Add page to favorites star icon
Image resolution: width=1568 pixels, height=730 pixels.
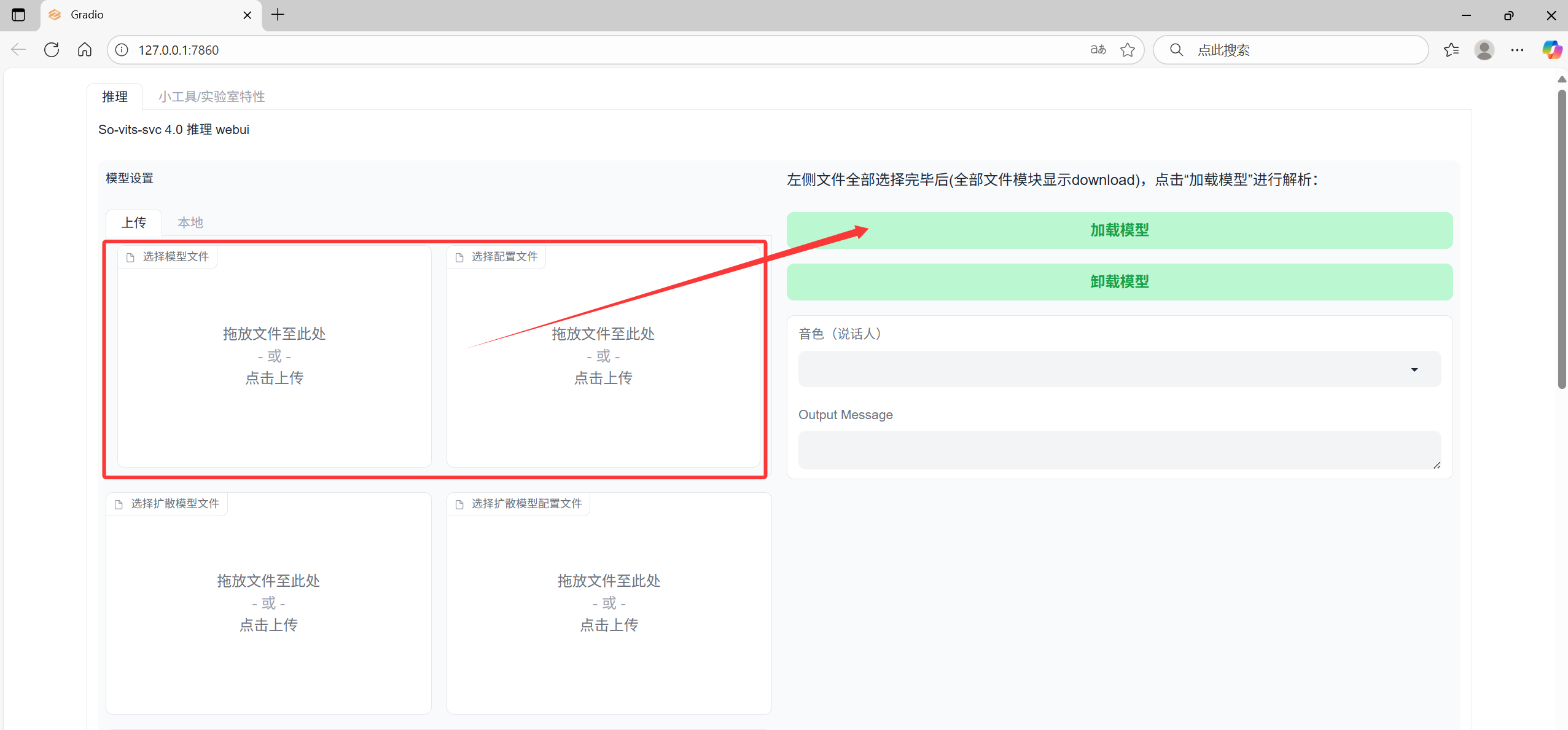point(1128,50)
